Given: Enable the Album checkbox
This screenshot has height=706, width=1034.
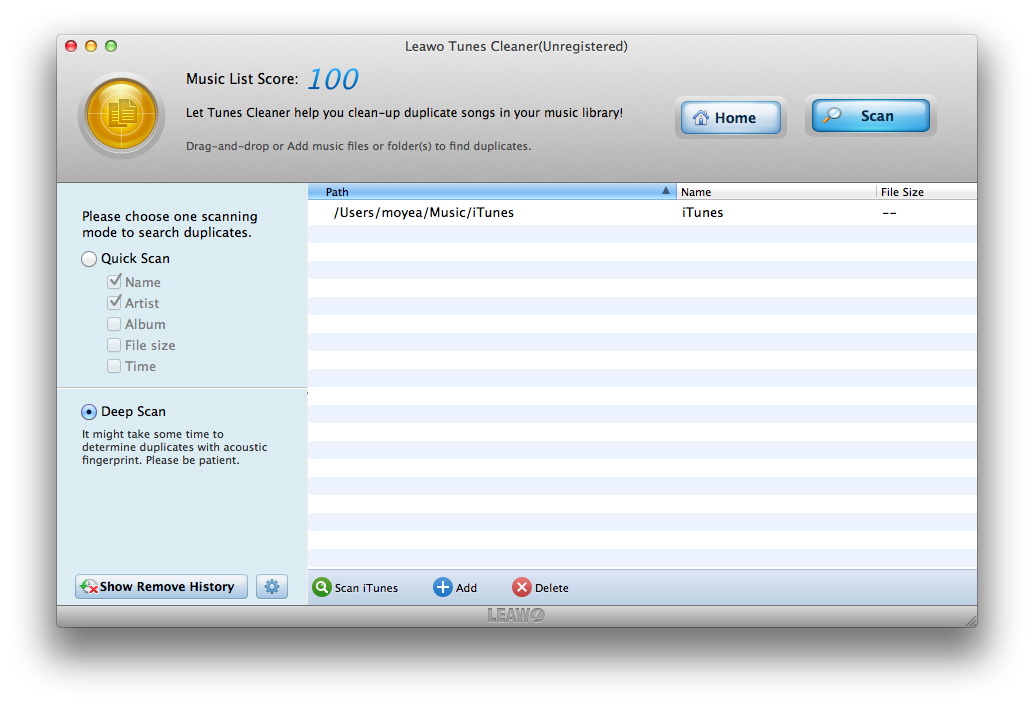Looking at the screenshot, I should tap(115, 324).
